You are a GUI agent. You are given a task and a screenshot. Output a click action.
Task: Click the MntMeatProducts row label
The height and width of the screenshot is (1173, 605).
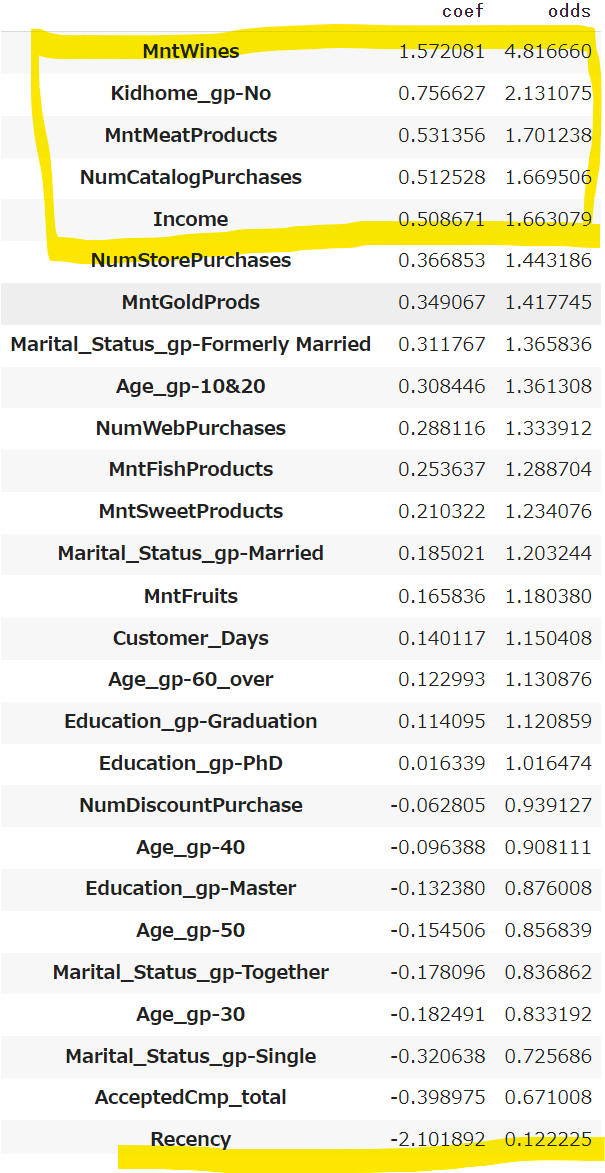[191, 135]
